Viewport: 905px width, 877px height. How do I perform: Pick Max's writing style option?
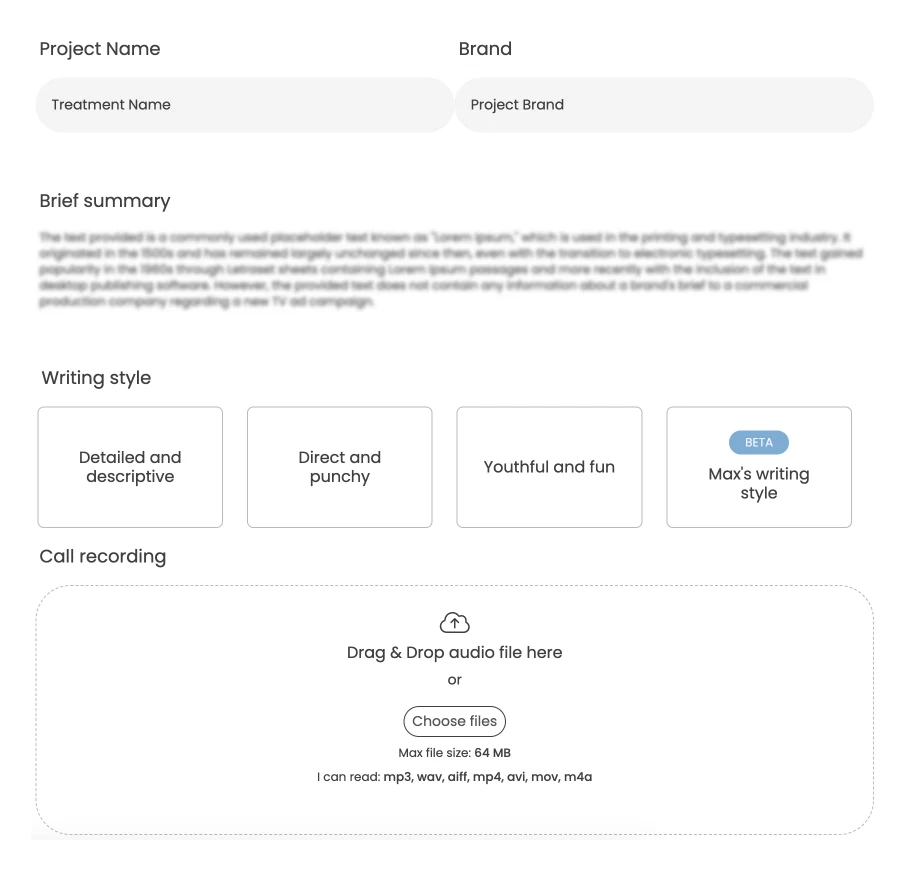point(759,467)
